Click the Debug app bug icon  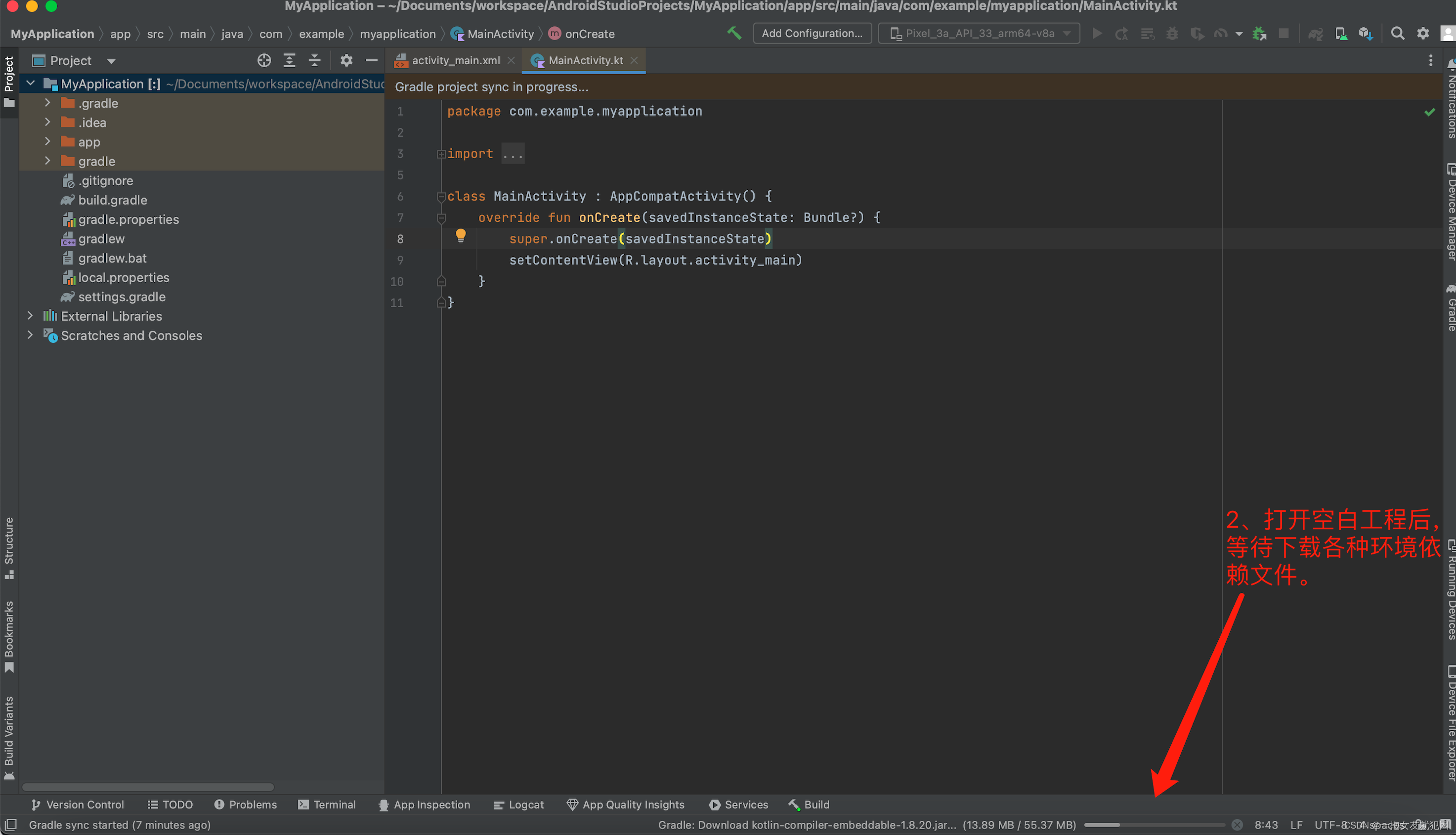1172,33
